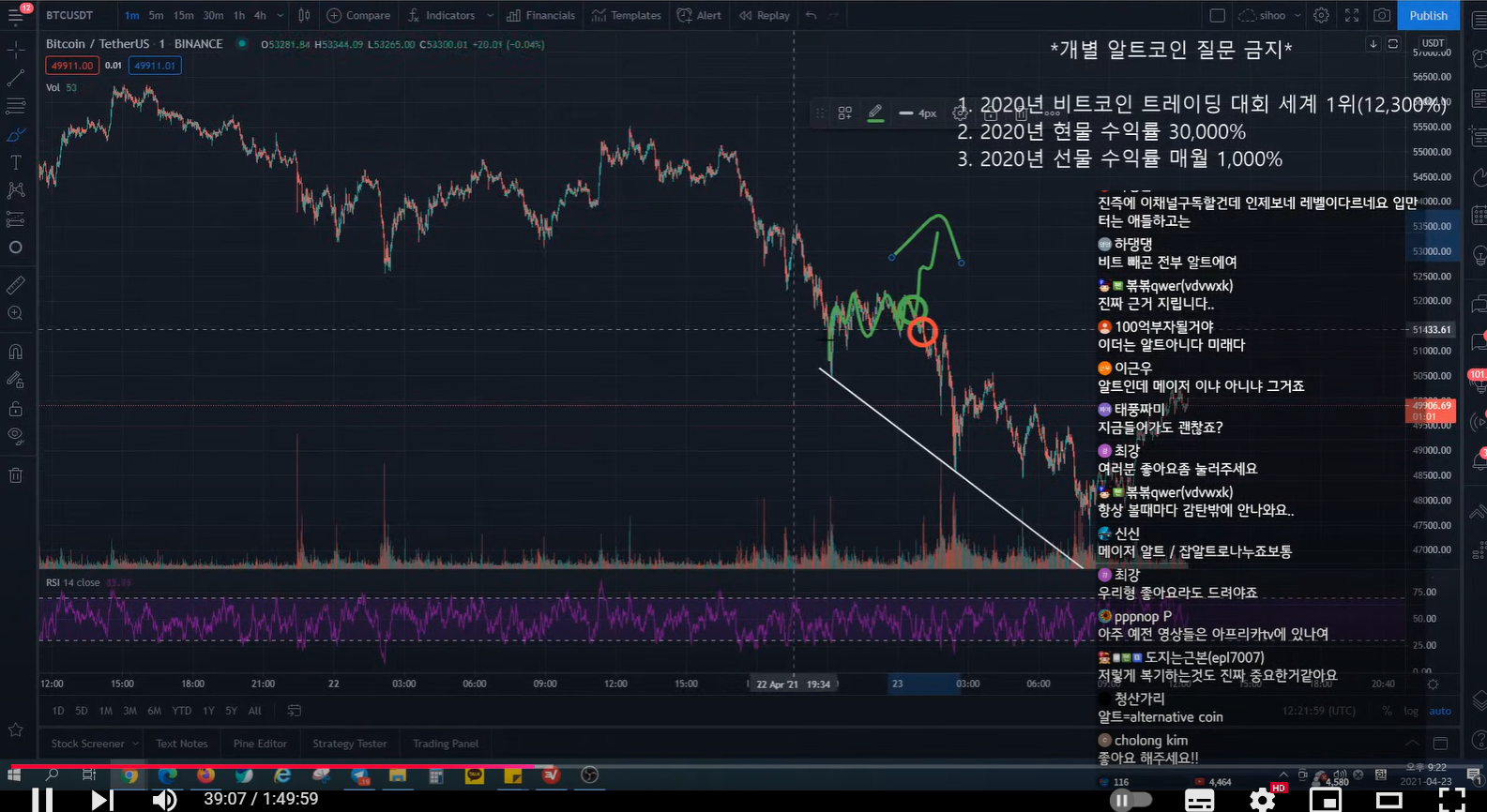Select the All date range
Image resolution: width=1487 pixels, height=812 pixels.
tap(255, 711)
